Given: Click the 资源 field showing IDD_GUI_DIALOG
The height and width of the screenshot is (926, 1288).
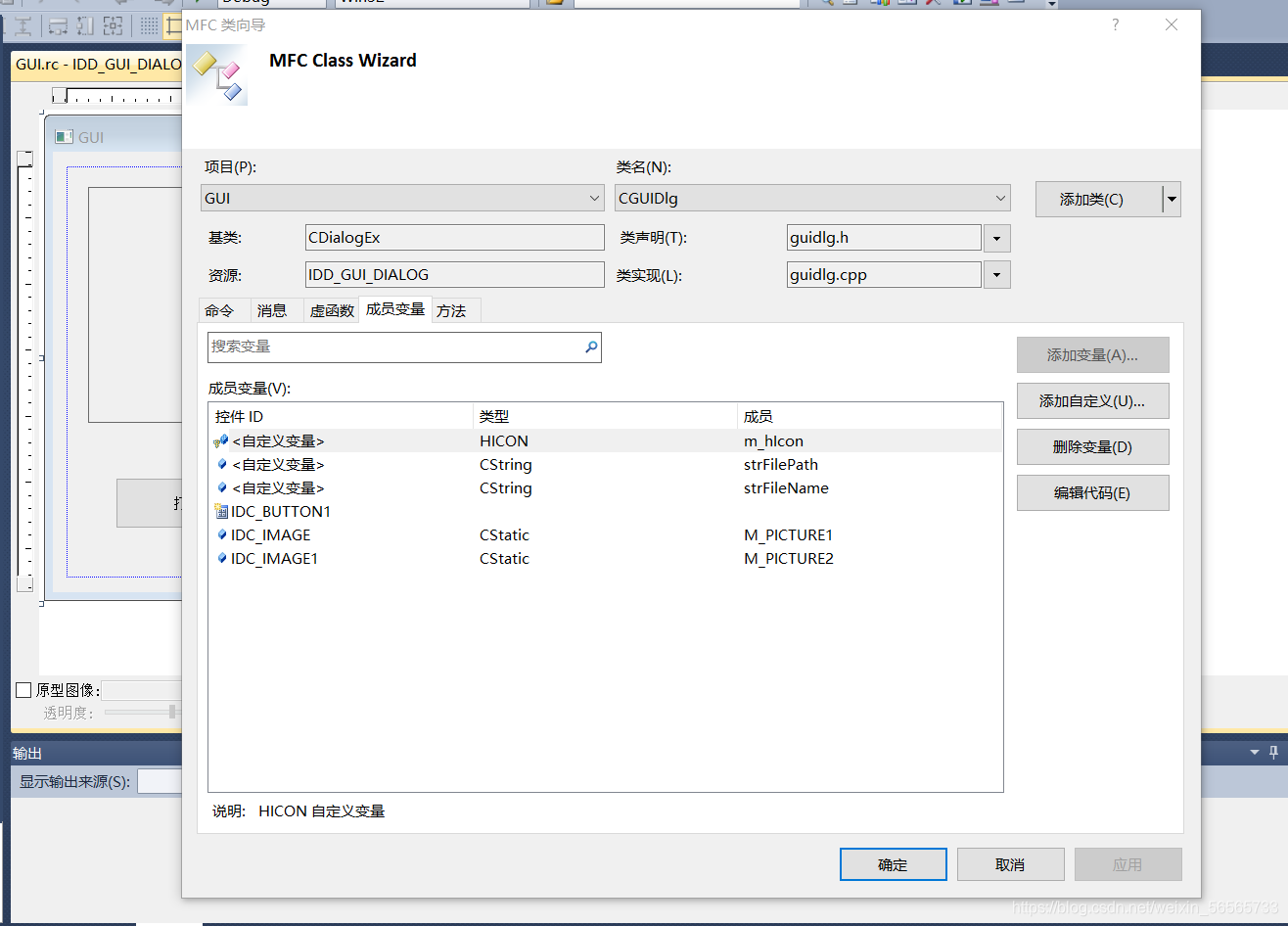Looking at the screenshot, I should pyautogui.click(x=455, y=275).
